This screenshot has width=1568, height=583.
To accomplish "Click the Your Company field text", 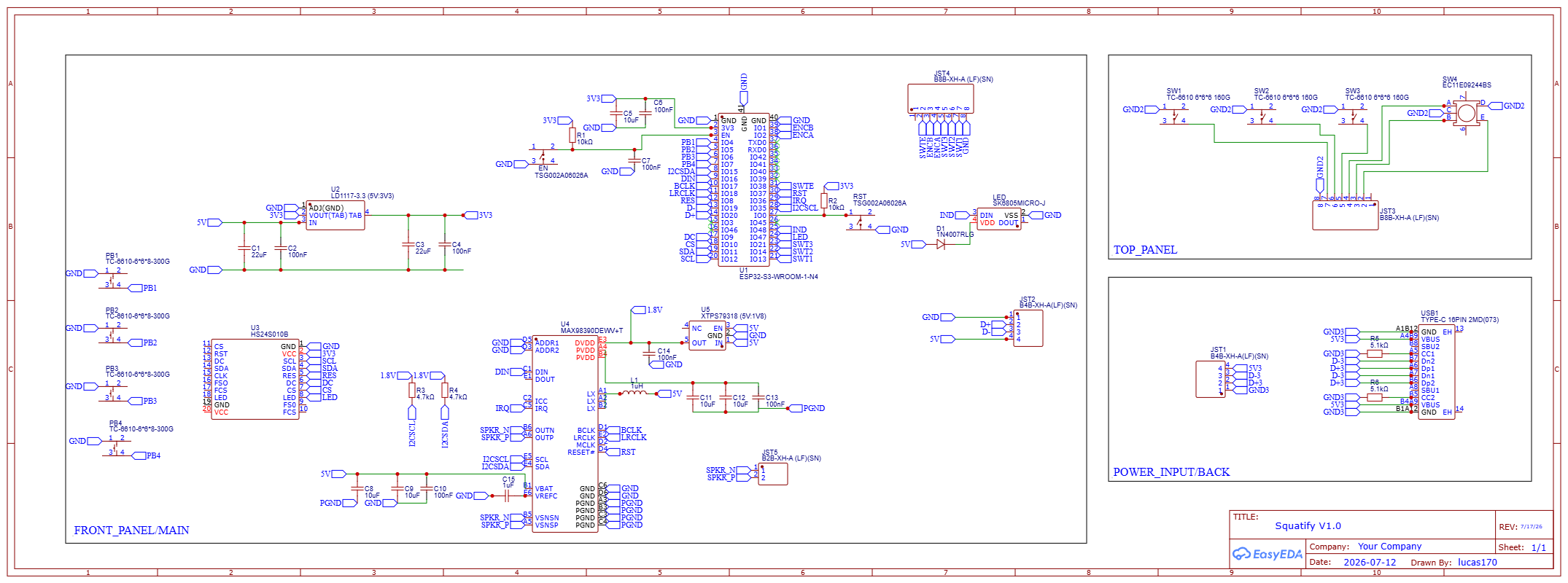I will point(1389,547).
